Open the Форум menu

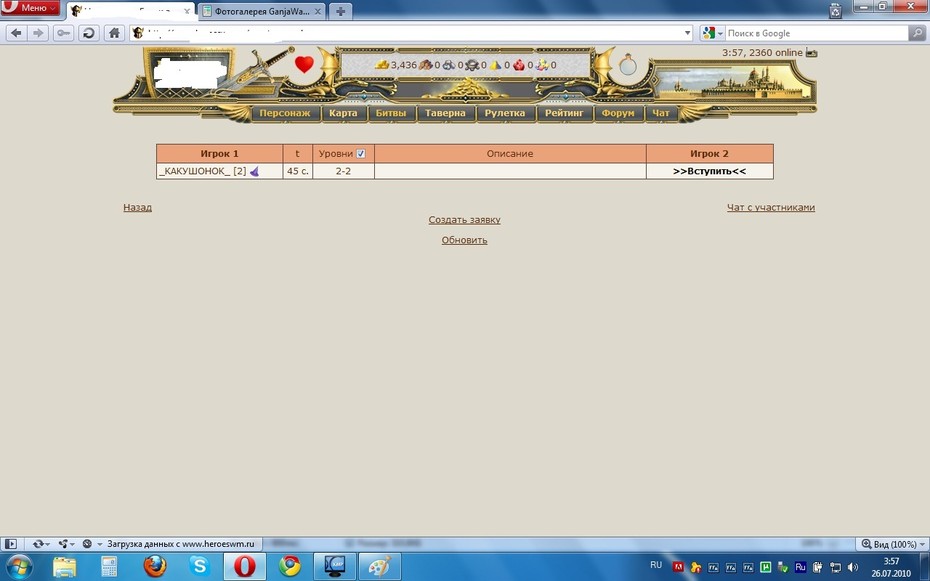click(x=618, y=113)
